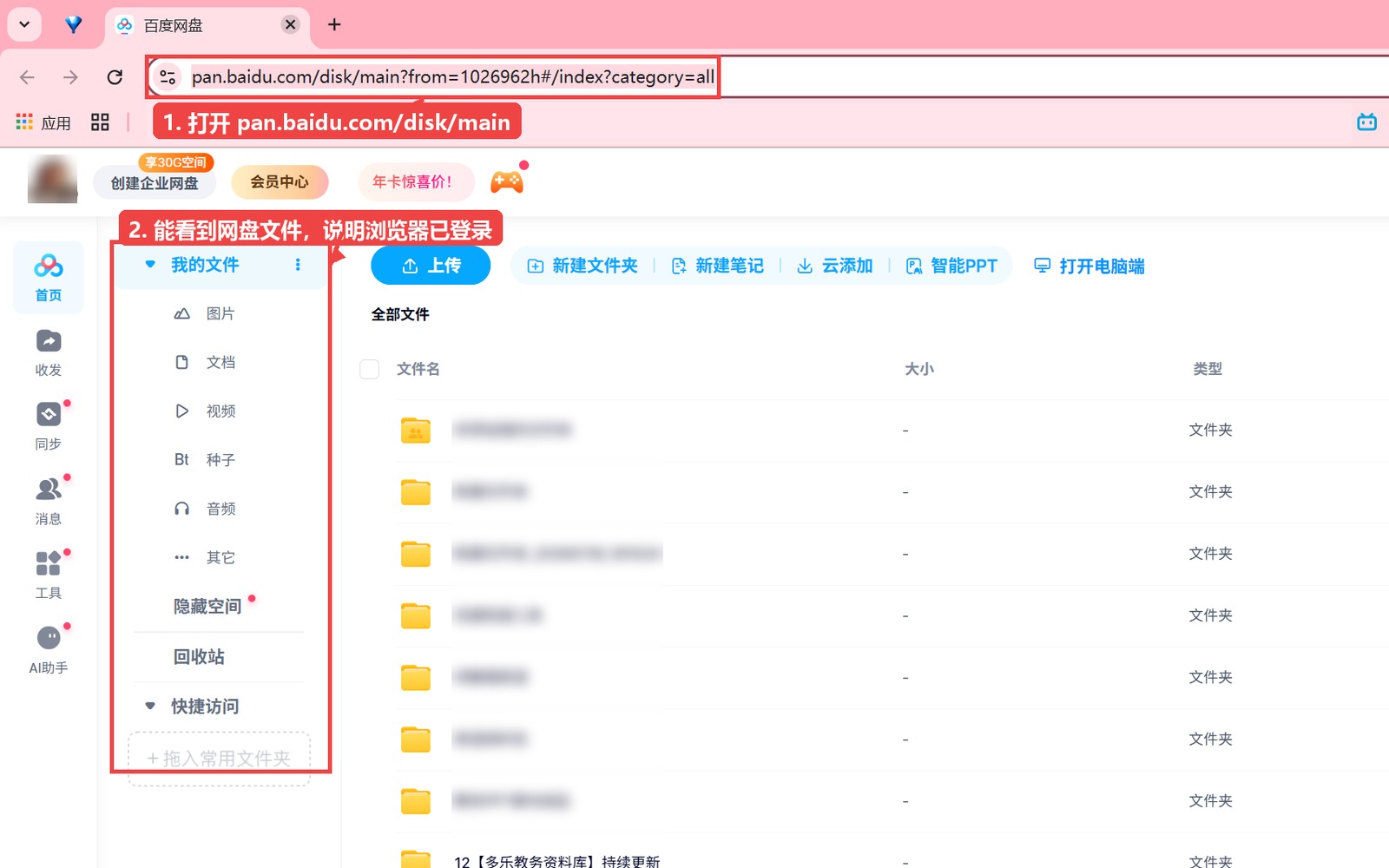1389x868 pixels.
Task: Open folder 12【多乐教务资料库】持续更新
Action: point(557,861)
